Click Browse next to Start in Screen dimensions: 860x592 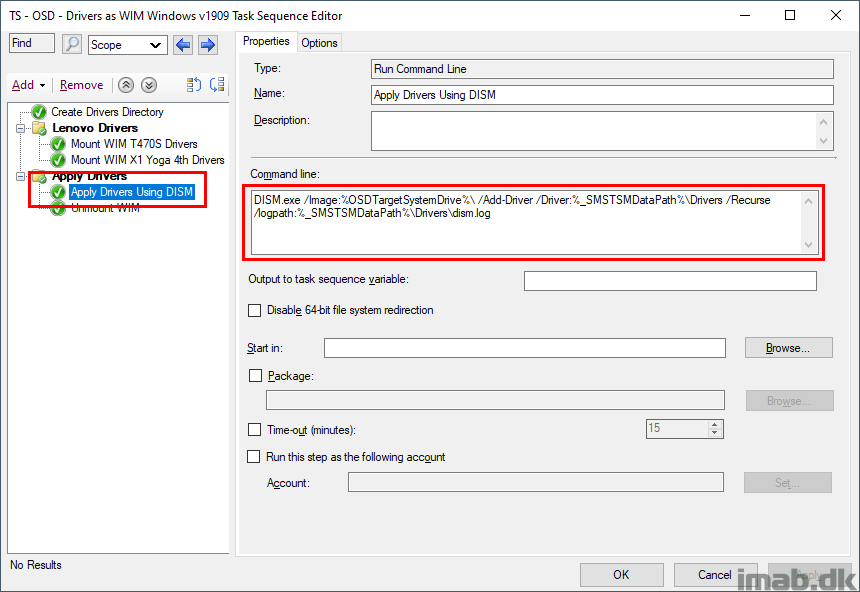point(788,348)
